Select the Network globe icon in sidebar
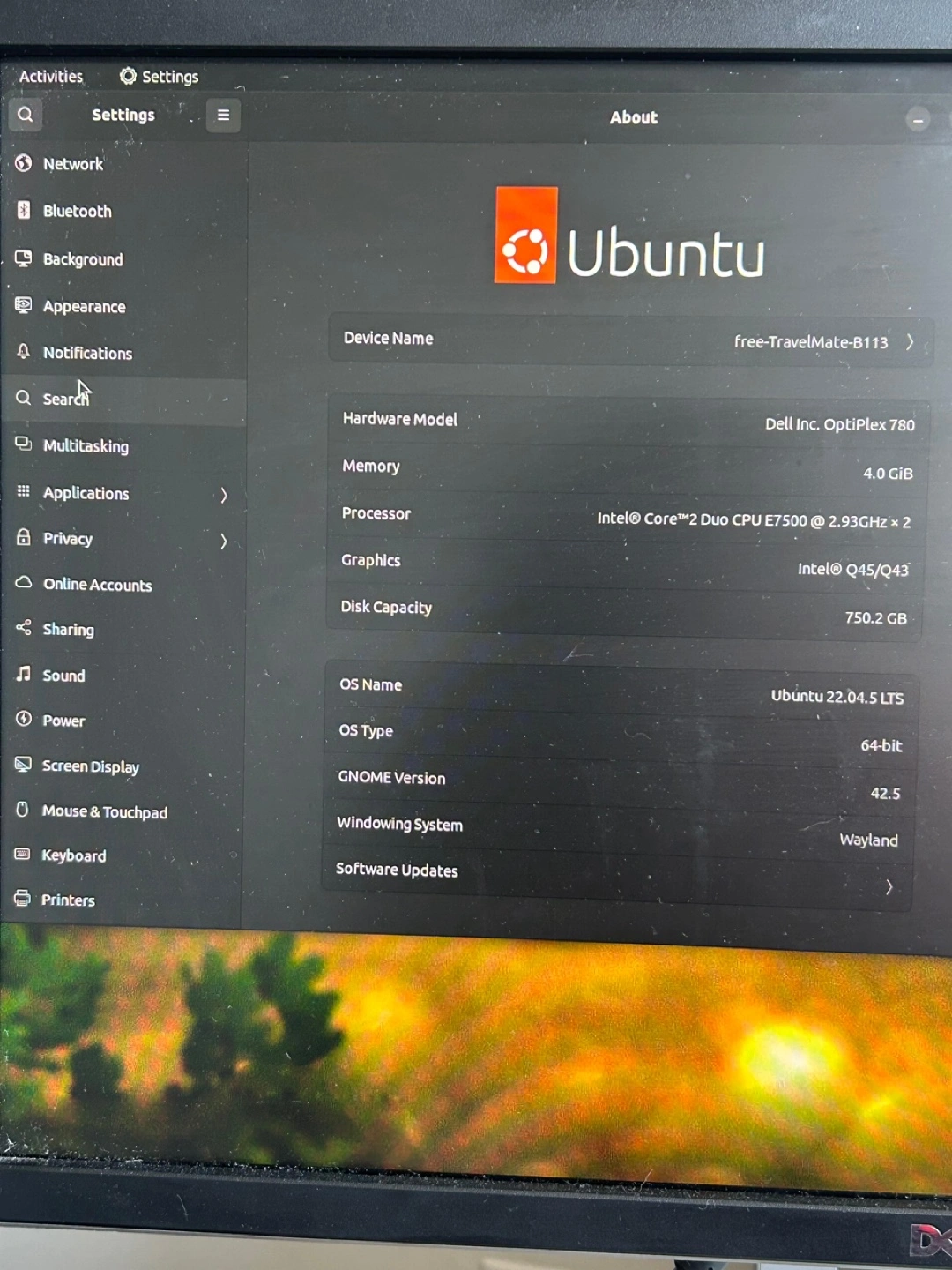The image size is (952, 1270). (24, 163)
